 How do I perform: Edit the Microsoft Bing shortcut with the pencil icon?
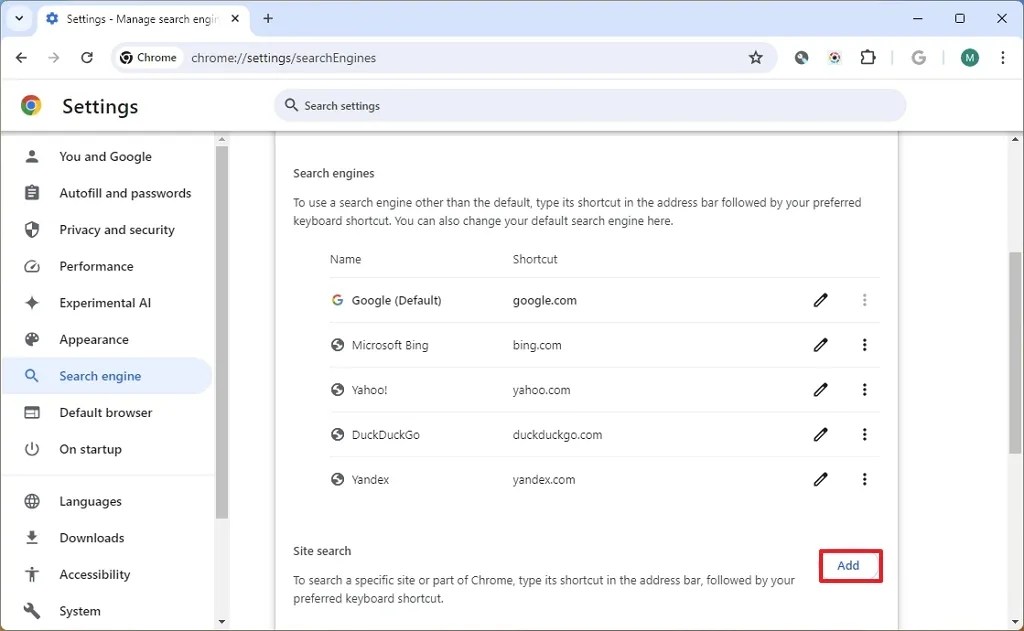click(x=820, y=345)
